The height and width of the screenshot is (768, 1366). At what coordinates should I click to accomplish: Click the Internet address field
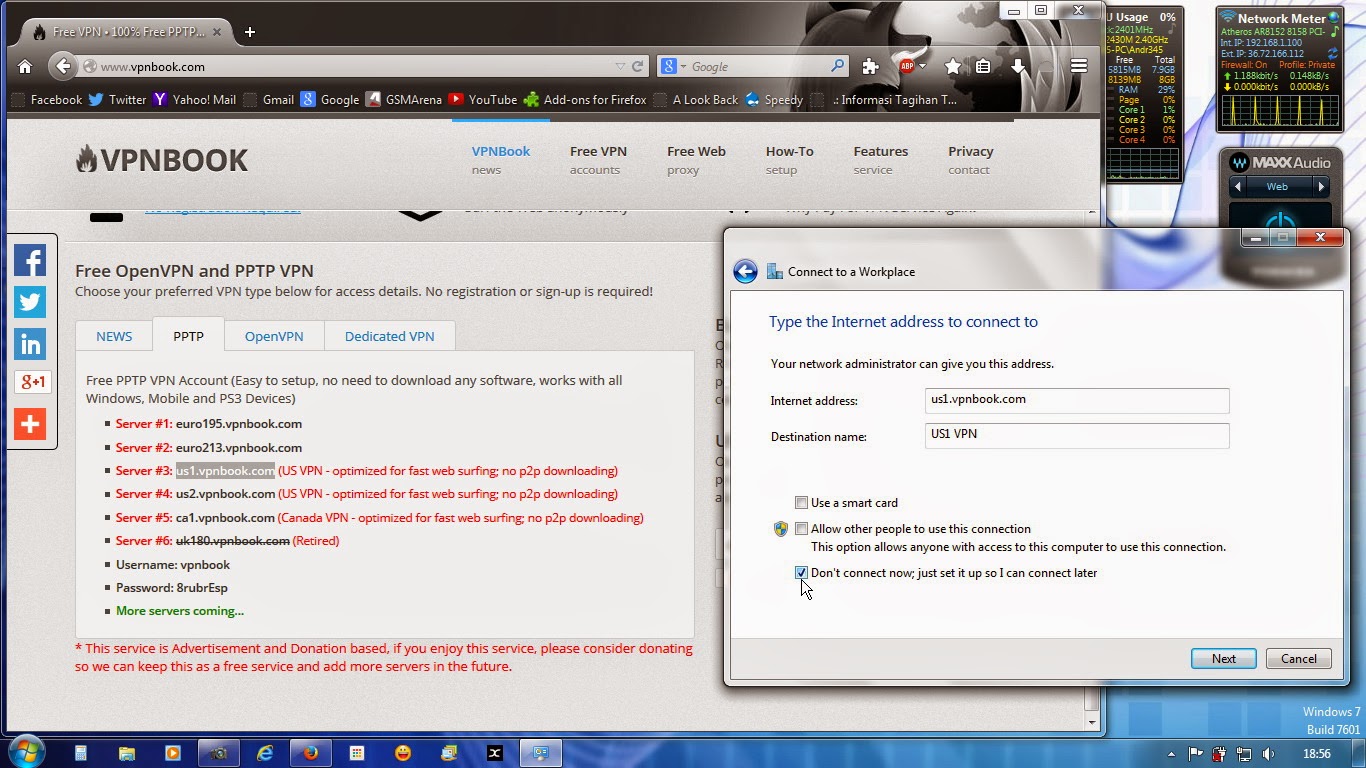pos(1077,400)
